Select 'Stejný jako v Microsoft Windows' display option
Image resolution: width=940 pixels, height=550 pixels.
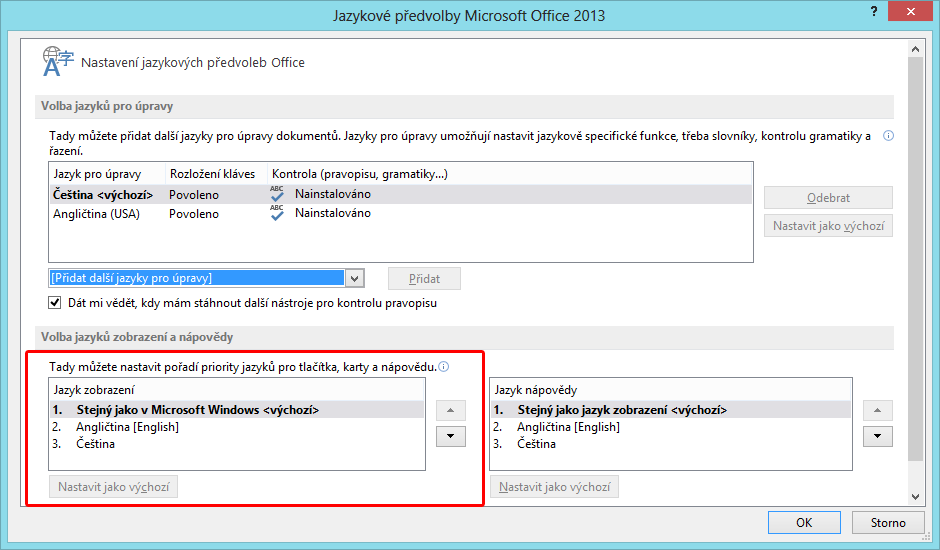click(x=197, y=410)
